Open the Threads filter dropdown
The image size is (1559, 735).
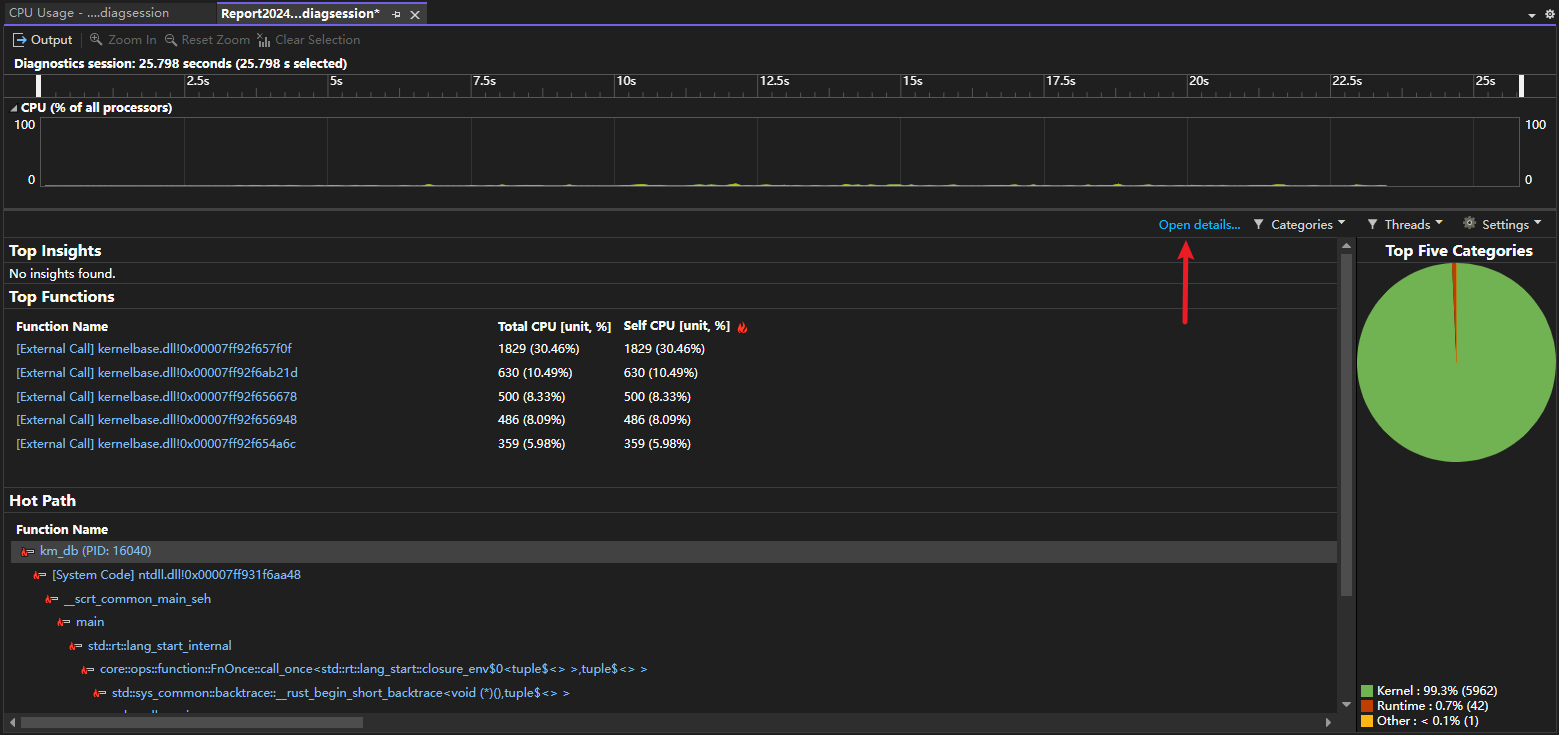(1405, 224)
